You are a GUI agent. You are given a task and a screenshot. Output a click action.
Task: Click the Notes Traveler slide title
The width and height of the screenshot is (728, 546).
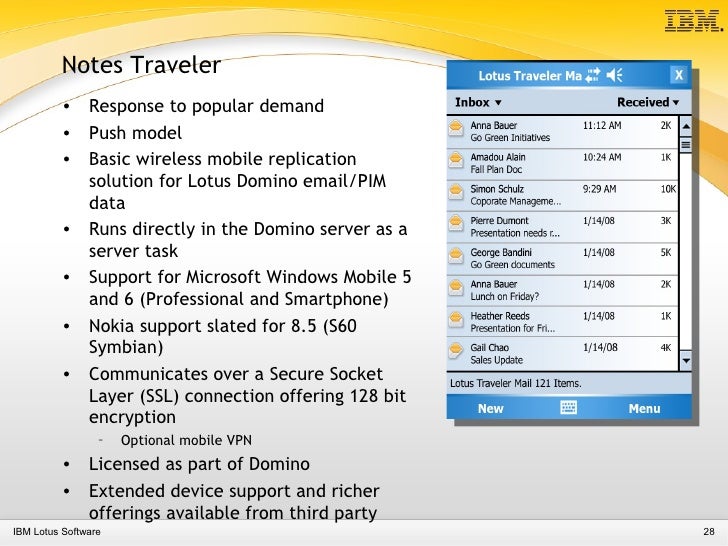pyautogui.click(x=141, y=65)
